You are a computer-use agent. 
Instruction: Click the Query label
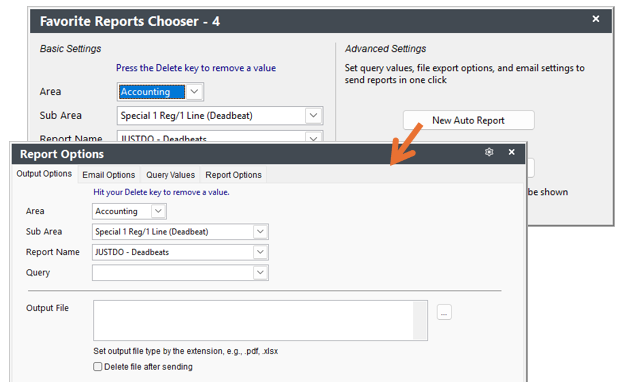point(38,273)
